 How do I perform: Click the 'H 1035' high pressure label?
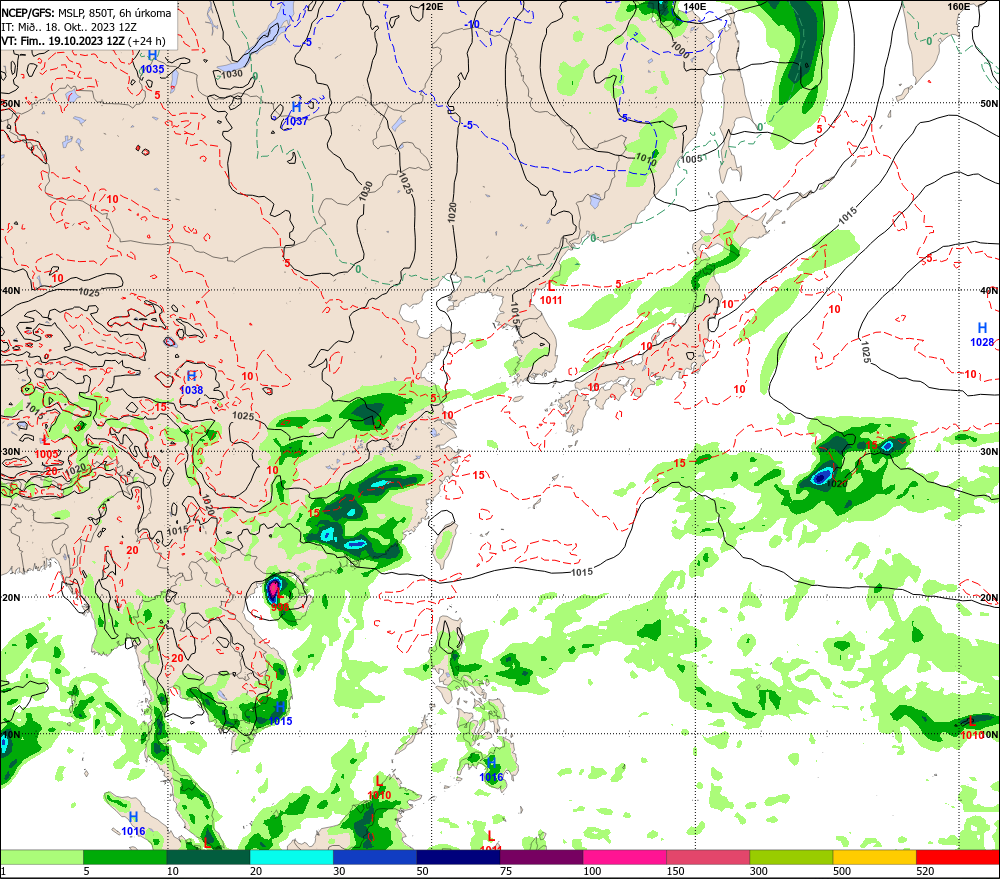pos(152,63)
